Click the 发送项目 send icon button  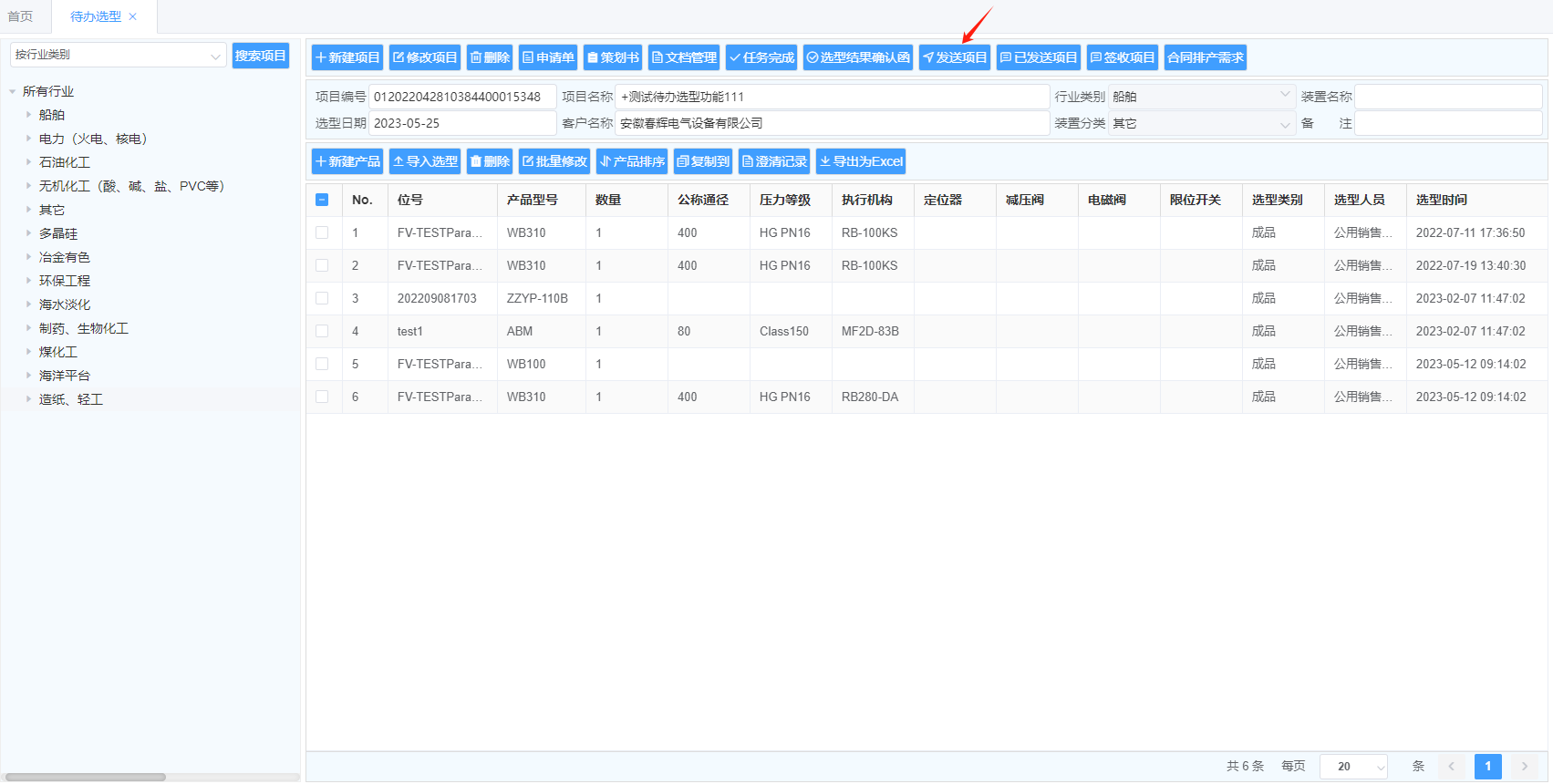coord(954,57)
